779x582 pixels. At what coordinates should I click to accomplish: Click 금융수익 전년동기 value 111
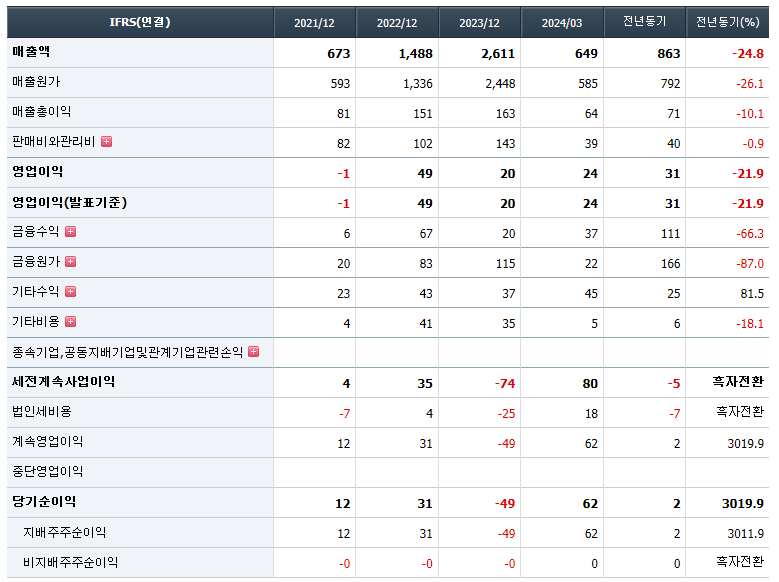pos(670,234)
